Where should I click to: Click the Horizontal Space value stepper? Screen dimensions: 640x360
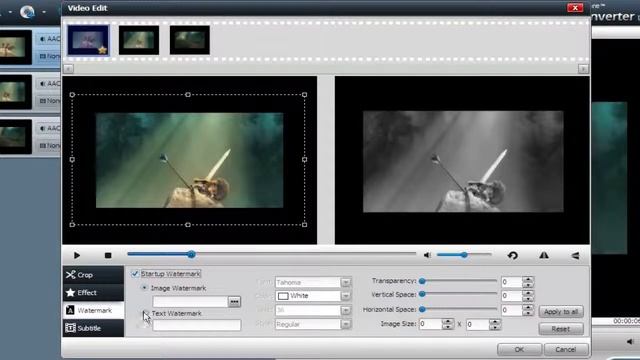tap(528, 310)
